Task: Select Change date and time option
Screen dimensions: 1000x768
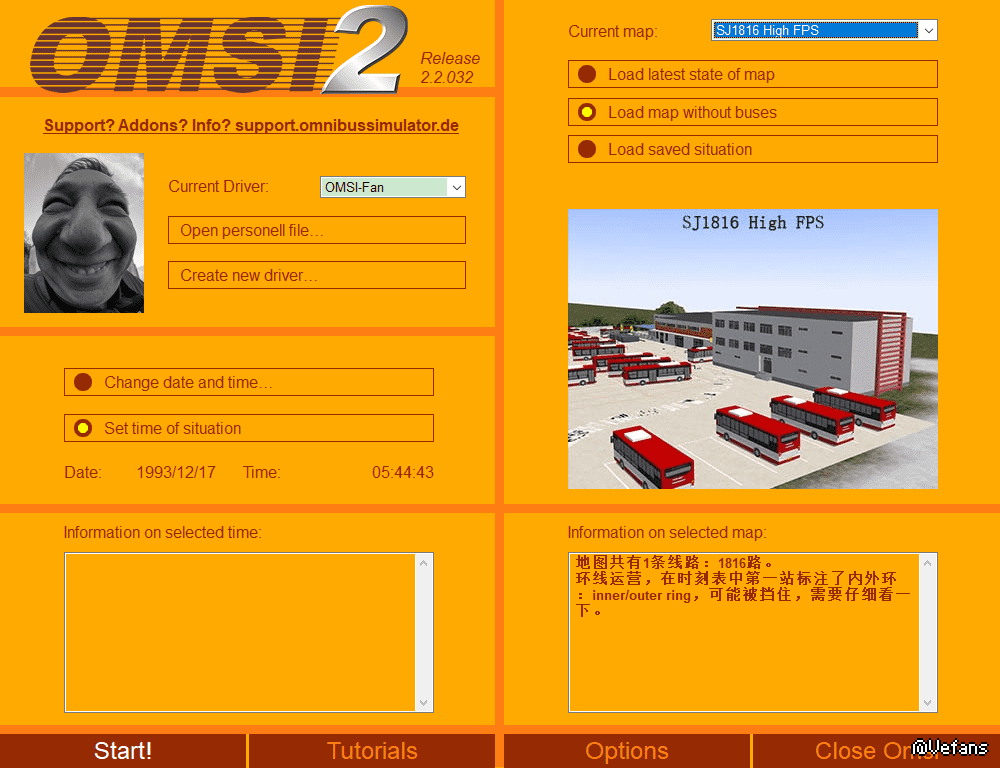Action: point(249,382)
